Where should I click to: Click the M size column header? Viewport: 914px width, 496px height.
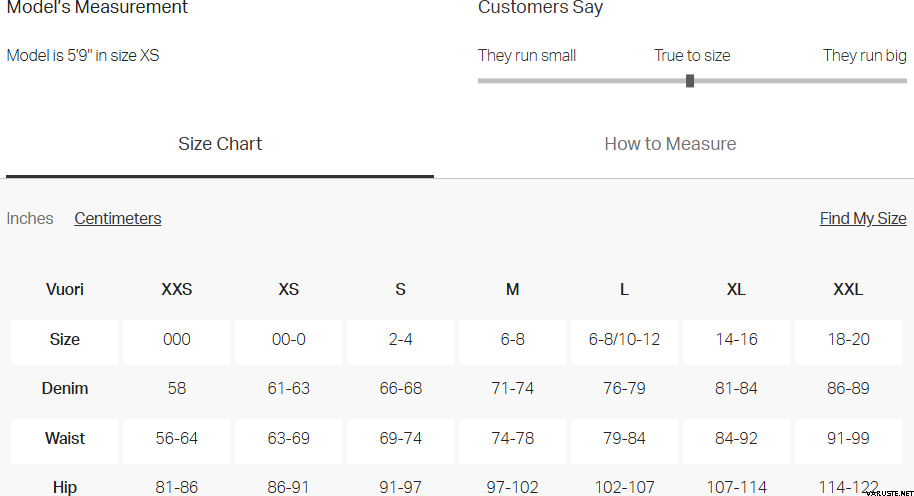tap(512, 290)
